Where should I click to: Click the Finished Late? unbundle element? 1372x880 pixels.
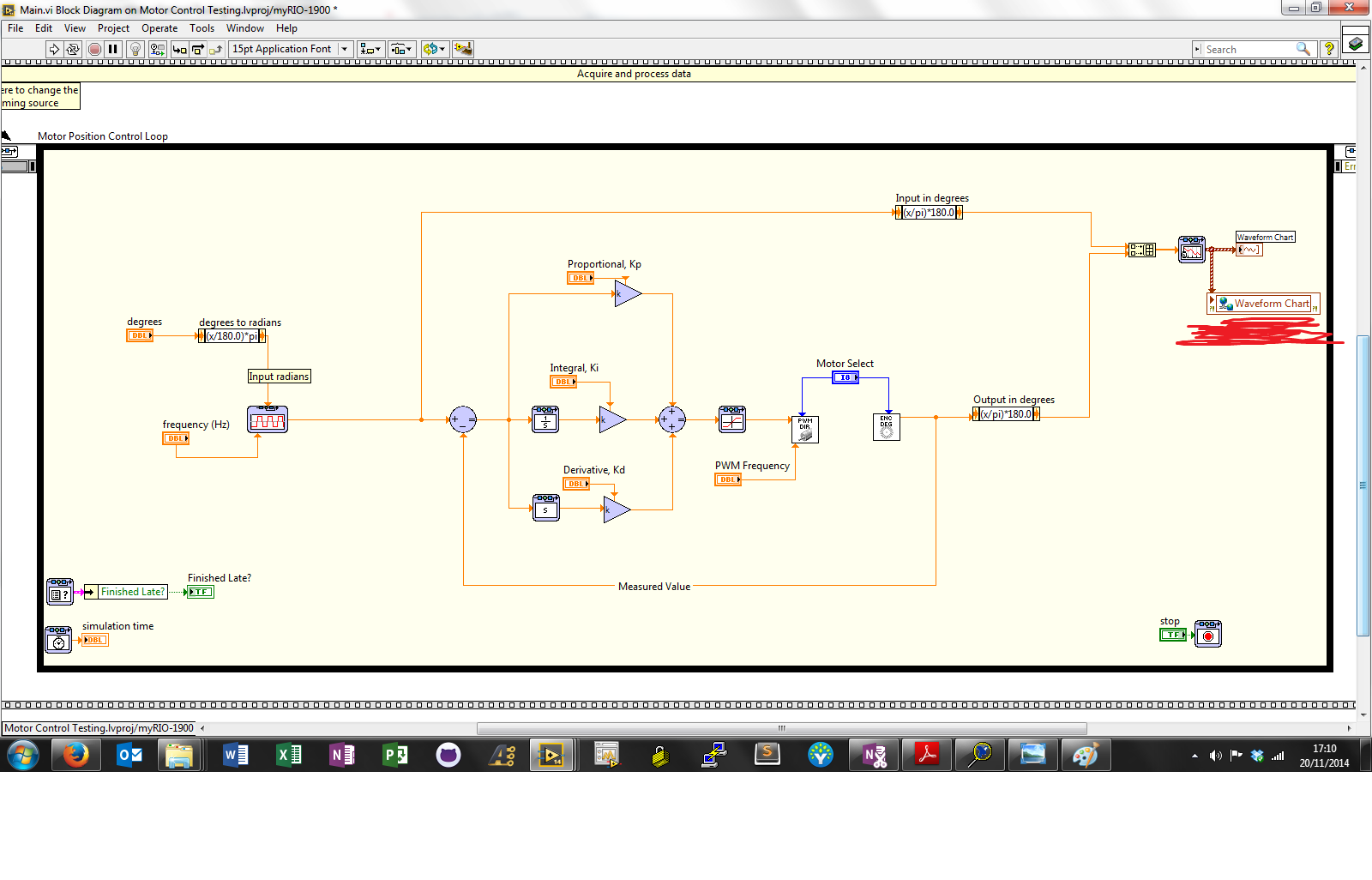126,592
